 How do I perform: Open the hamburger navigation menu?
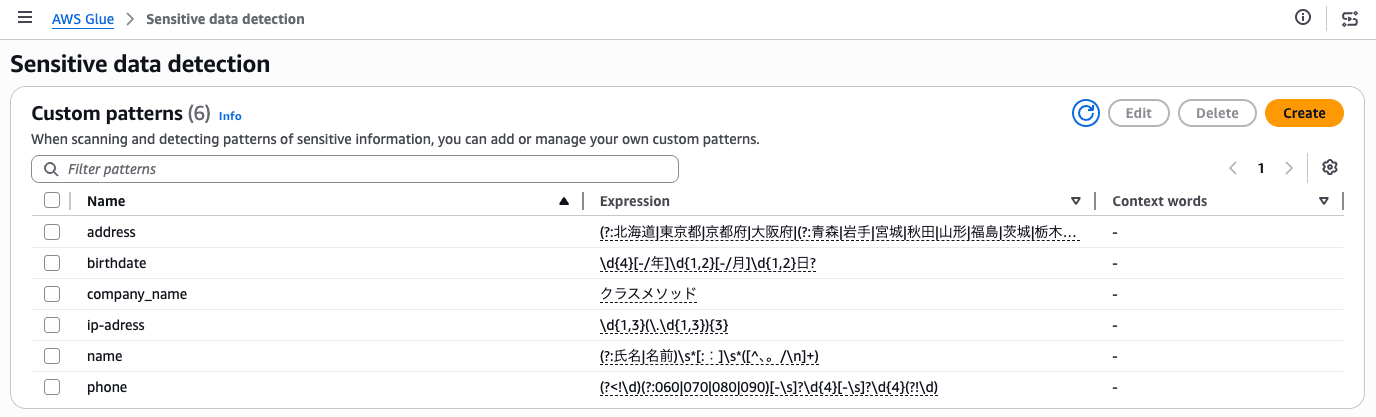pos(25,18)
